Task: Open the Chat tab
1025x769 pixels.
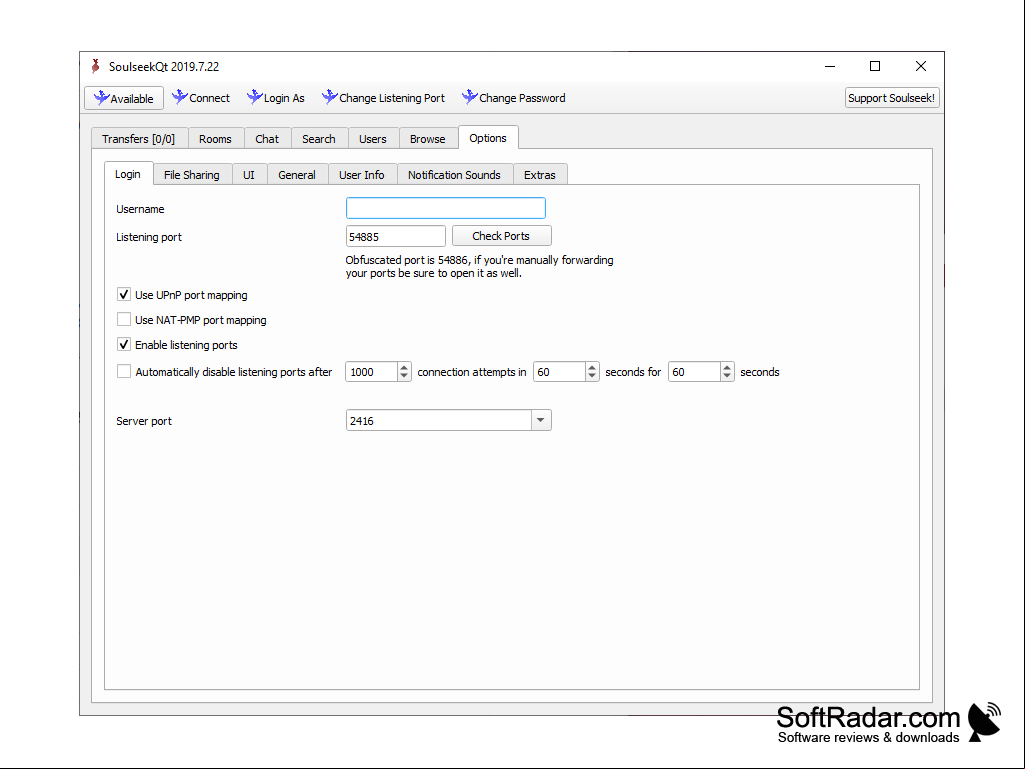Action: point(267,139)
